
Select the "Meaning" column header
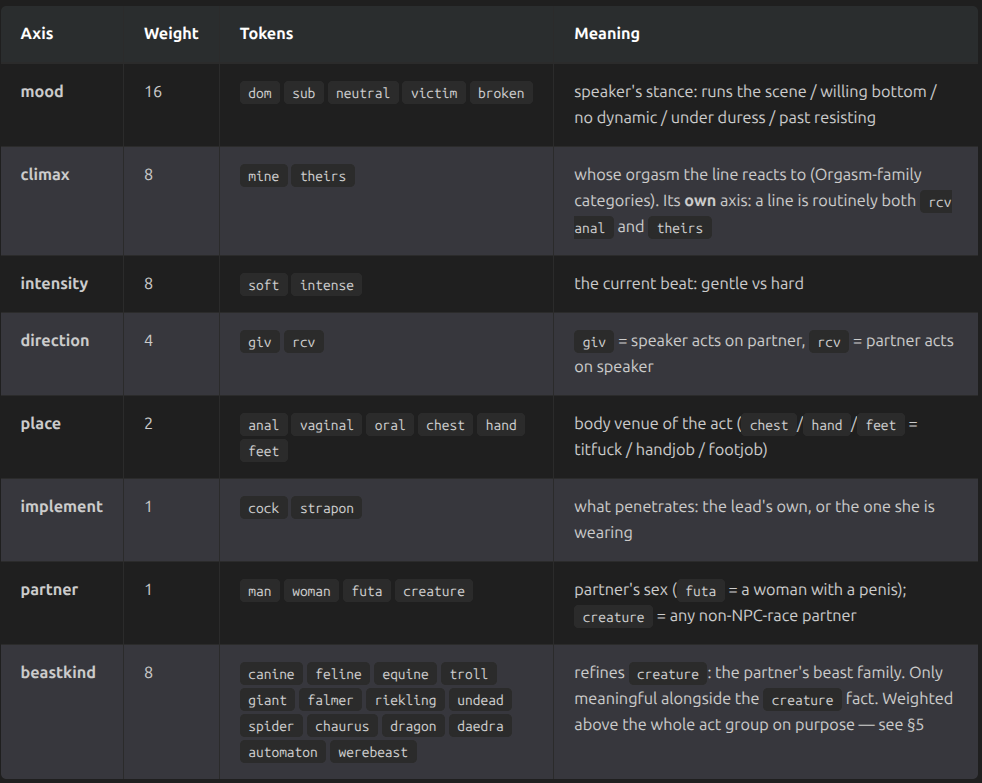[x=607, y=34]
